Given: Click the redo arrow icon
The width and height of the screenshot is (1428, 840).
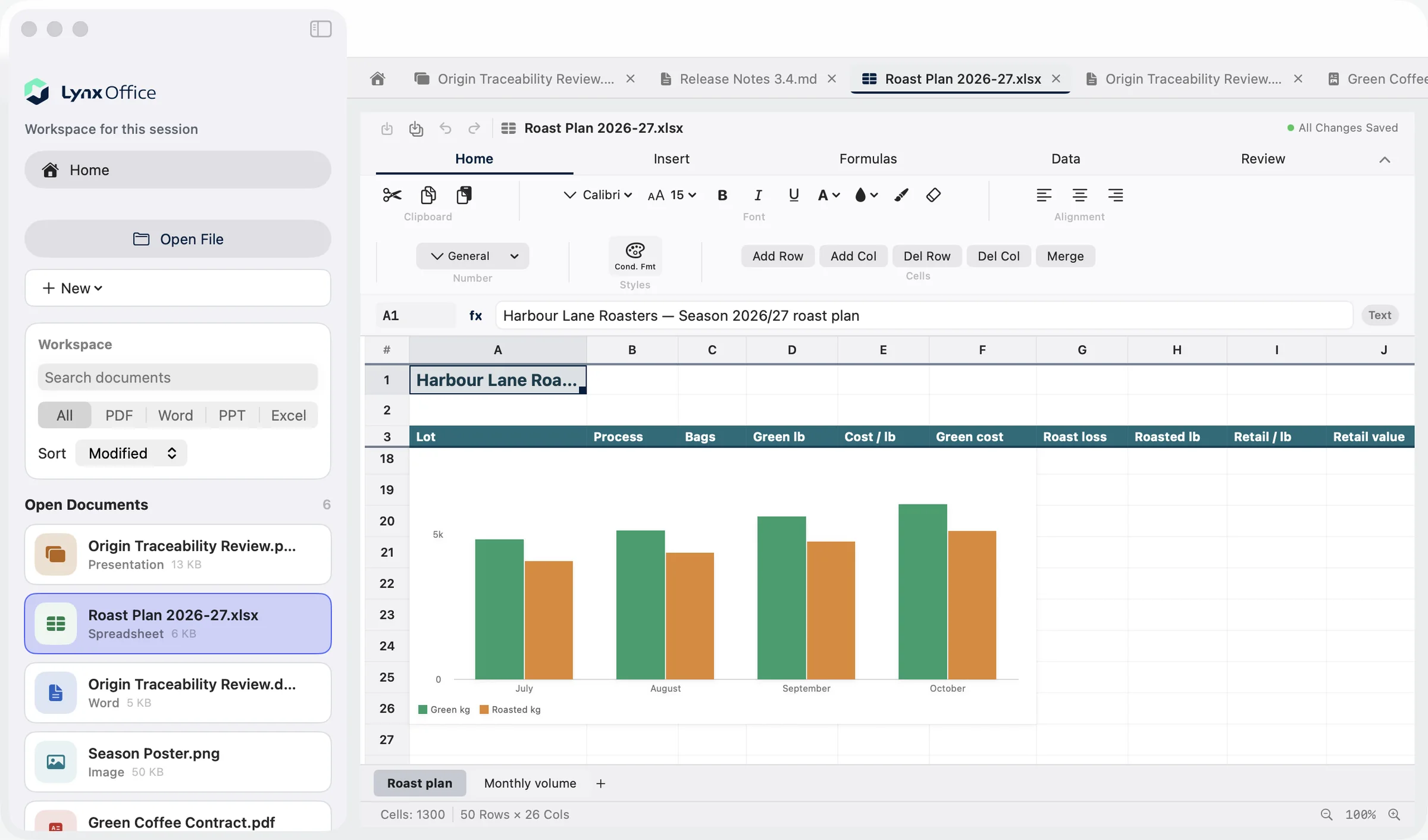Looking at the screenshot, I should click(474, 128).
